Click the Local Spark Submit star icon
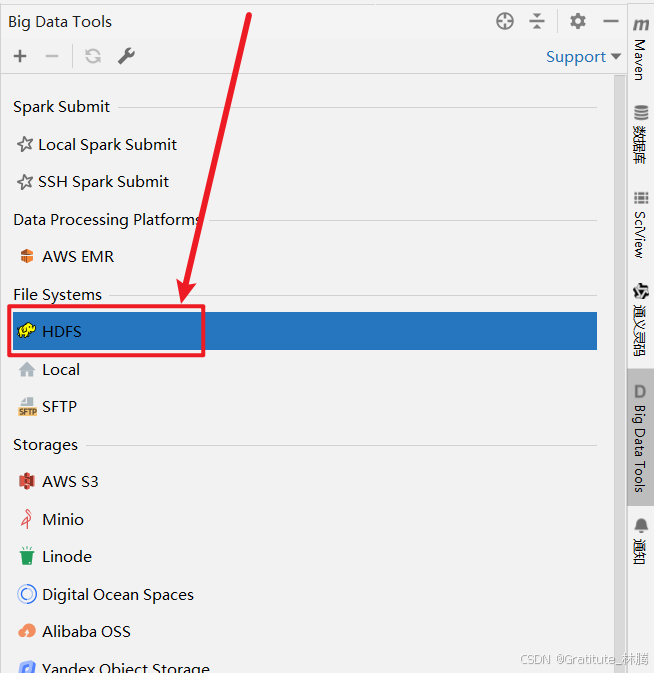Screen dimensions: 654x673 (x=25, y=144)
